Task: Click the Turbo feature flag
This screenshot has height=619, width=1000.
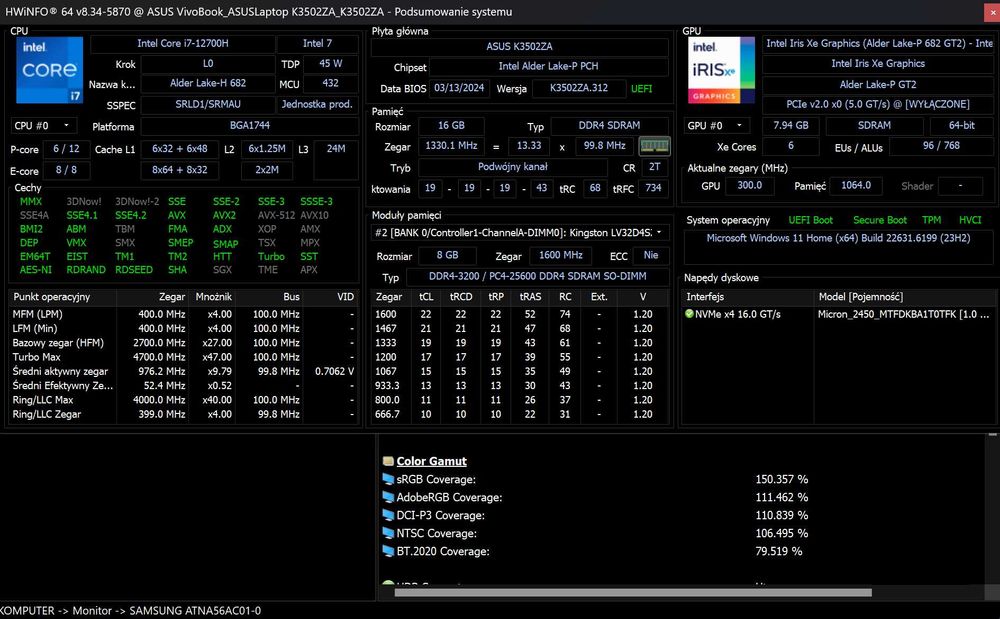Action: [271, 256]
